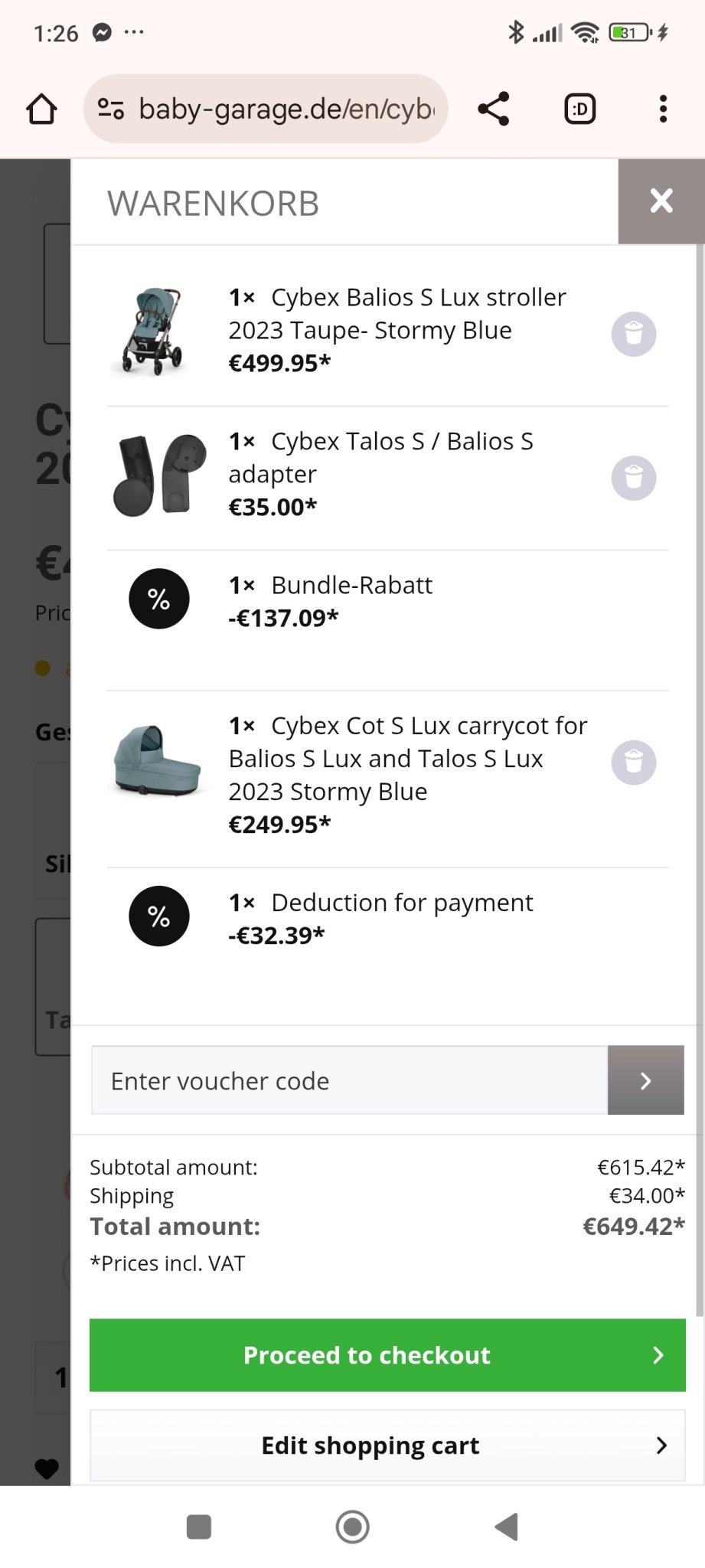Open the browser three-dot menu
Screen dimensions: 705x1568
[663, 109]
